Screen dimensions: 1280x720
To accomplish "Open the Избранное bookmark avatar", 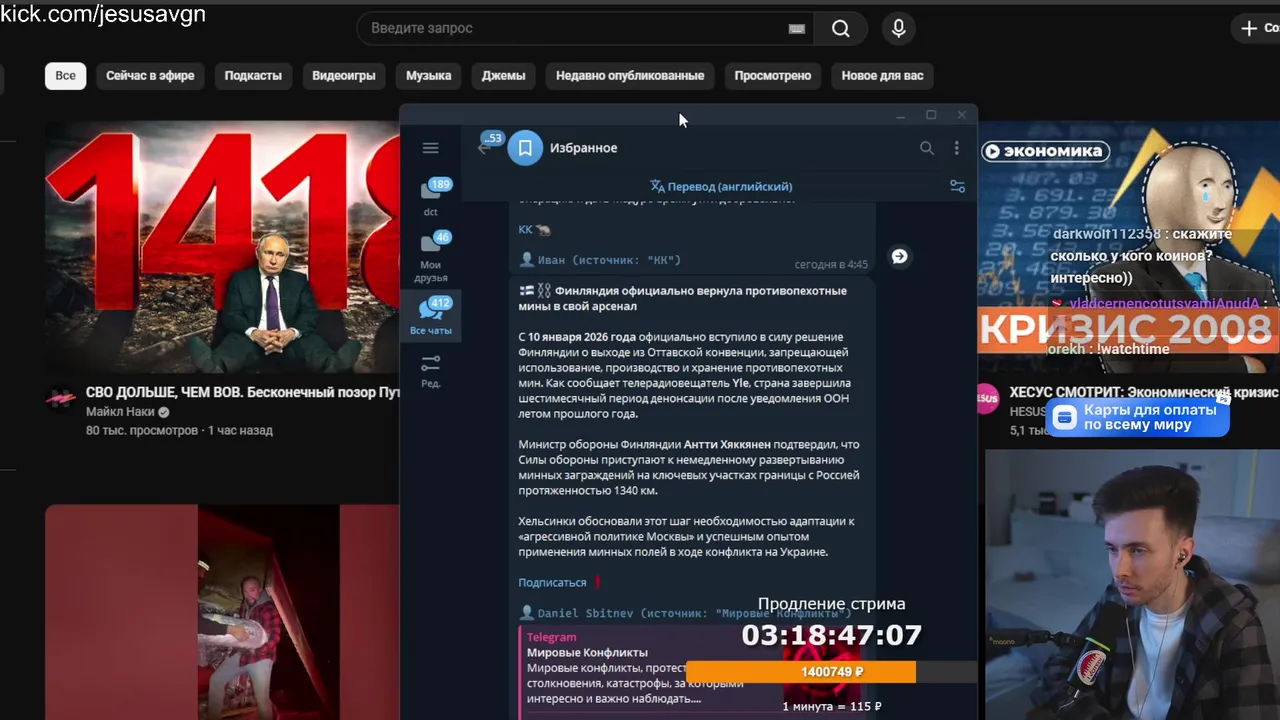I will (x=525, y=148).
